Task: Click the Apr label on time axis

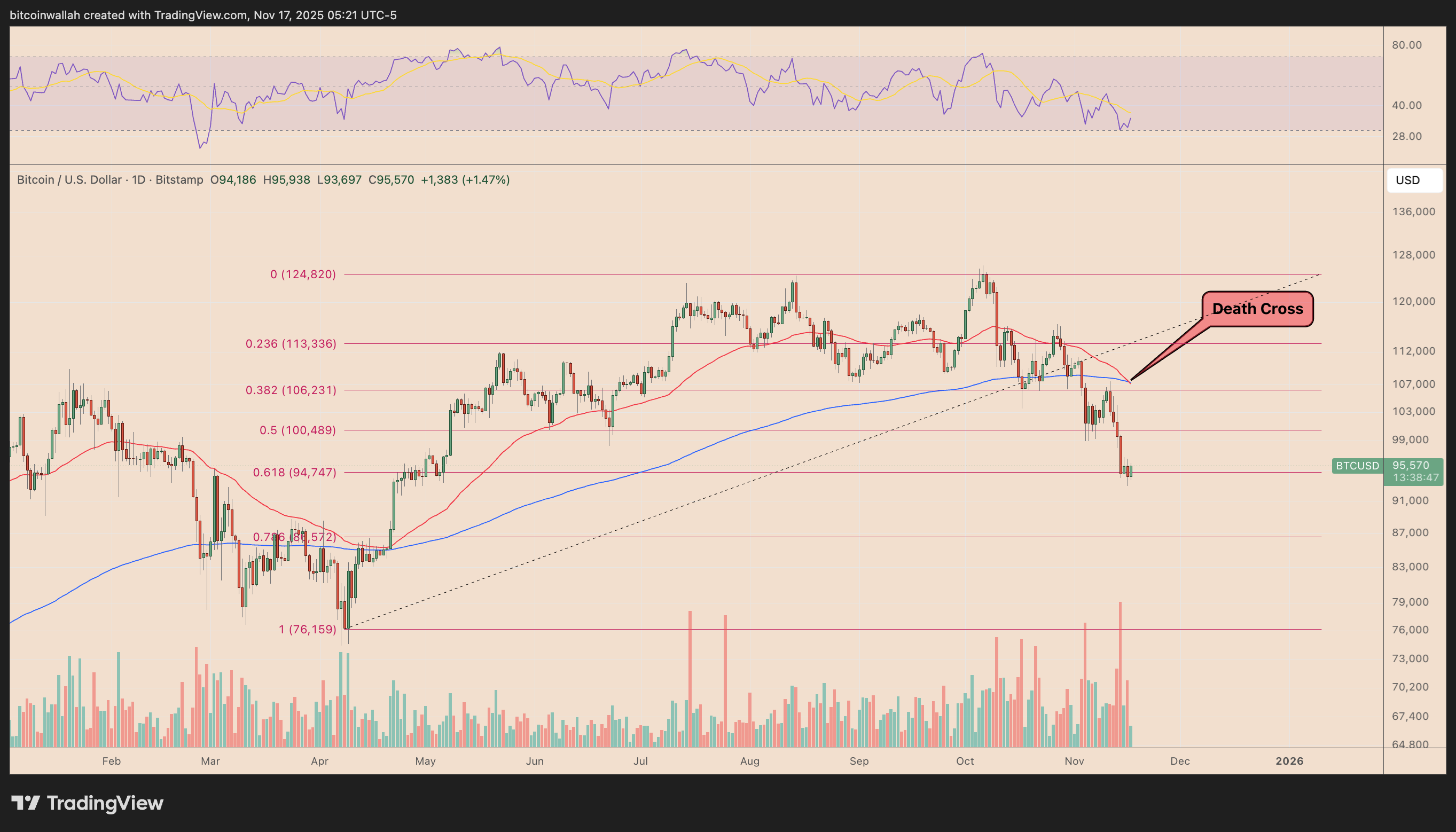Action: coord(319,761)
